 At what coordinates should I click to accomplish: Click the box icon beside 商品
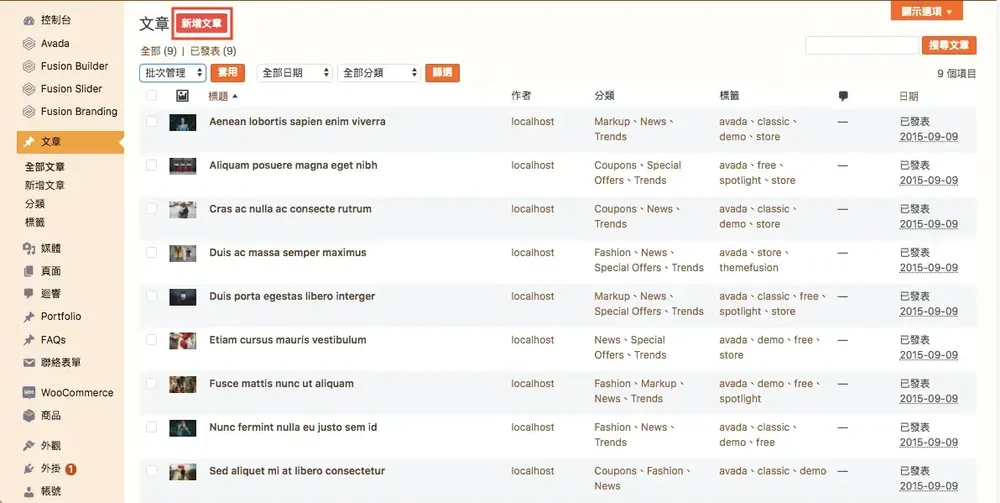pos(29,416)
